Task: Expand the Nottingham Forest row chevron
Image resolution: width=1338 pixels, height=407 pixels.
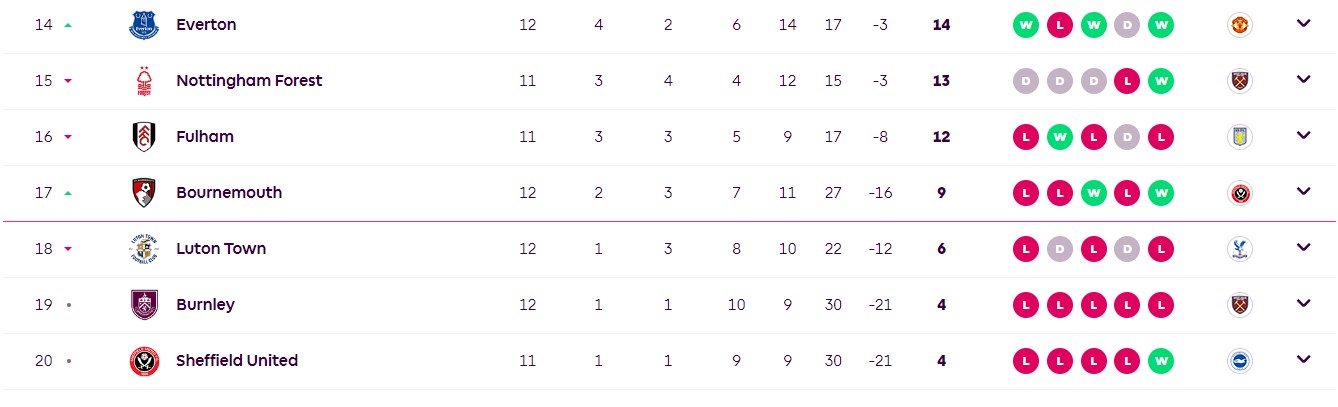Action: 1303,80
